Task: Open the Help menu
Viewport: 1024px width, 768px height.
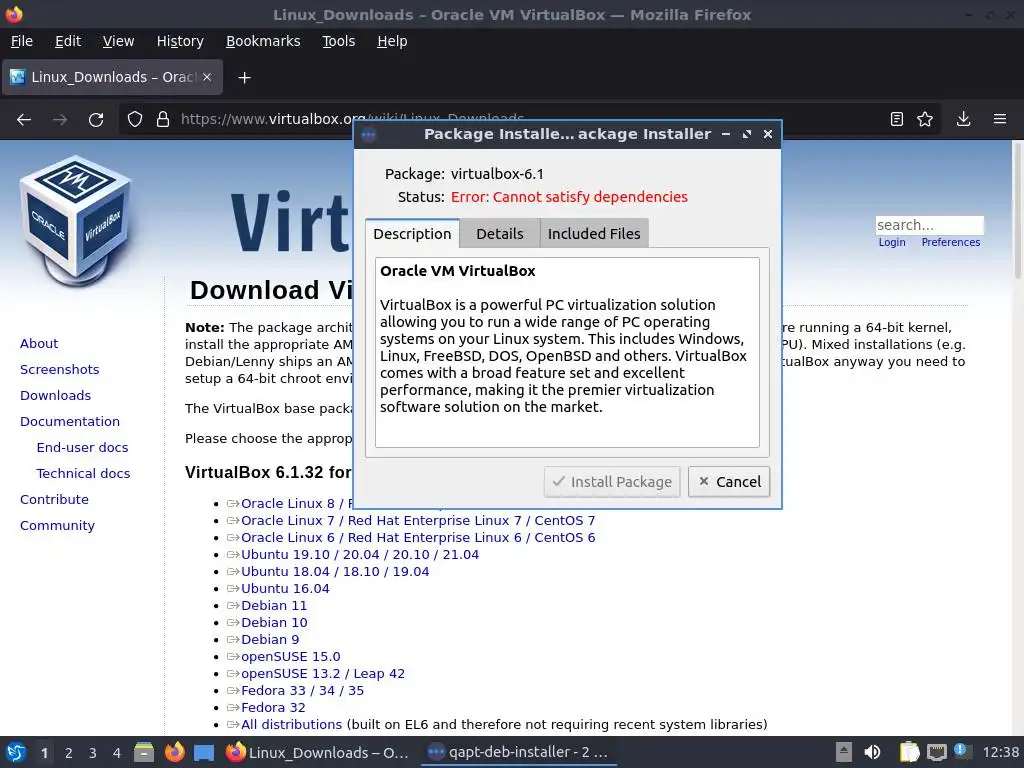Action: (392, 41)
